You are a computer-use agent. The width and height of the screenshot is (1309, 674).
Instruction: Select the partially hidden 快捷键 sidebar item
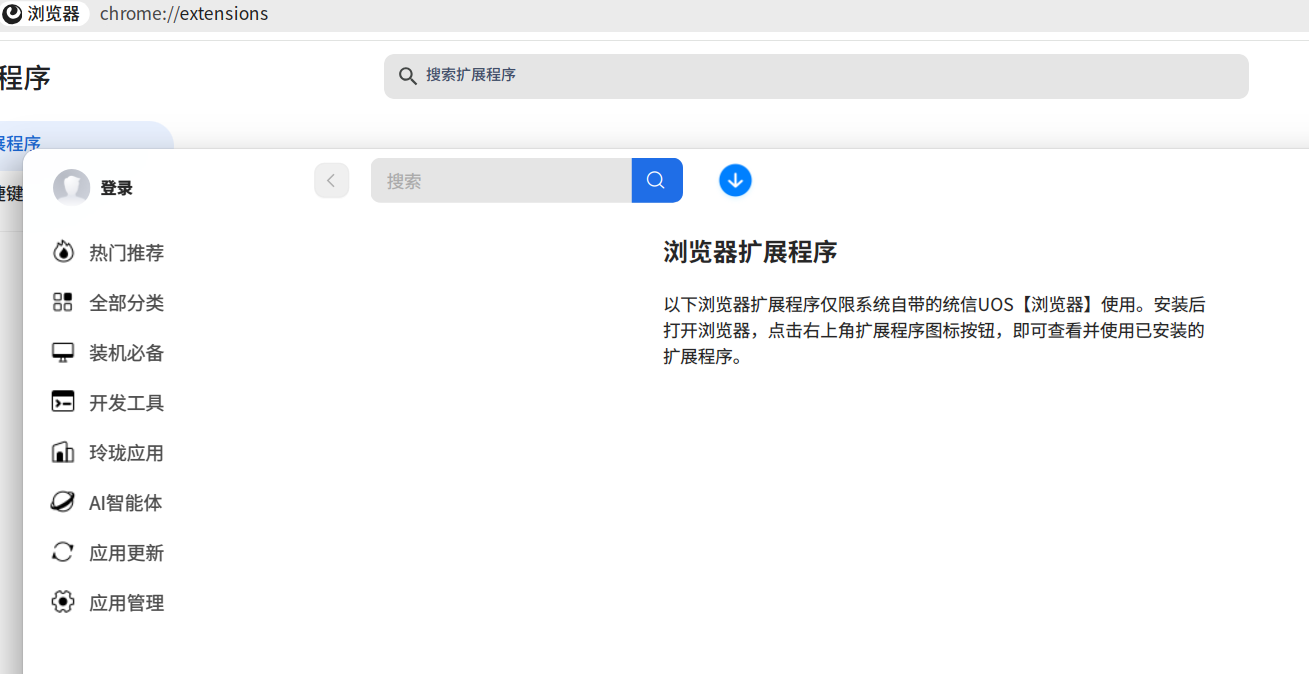[12, 193]
